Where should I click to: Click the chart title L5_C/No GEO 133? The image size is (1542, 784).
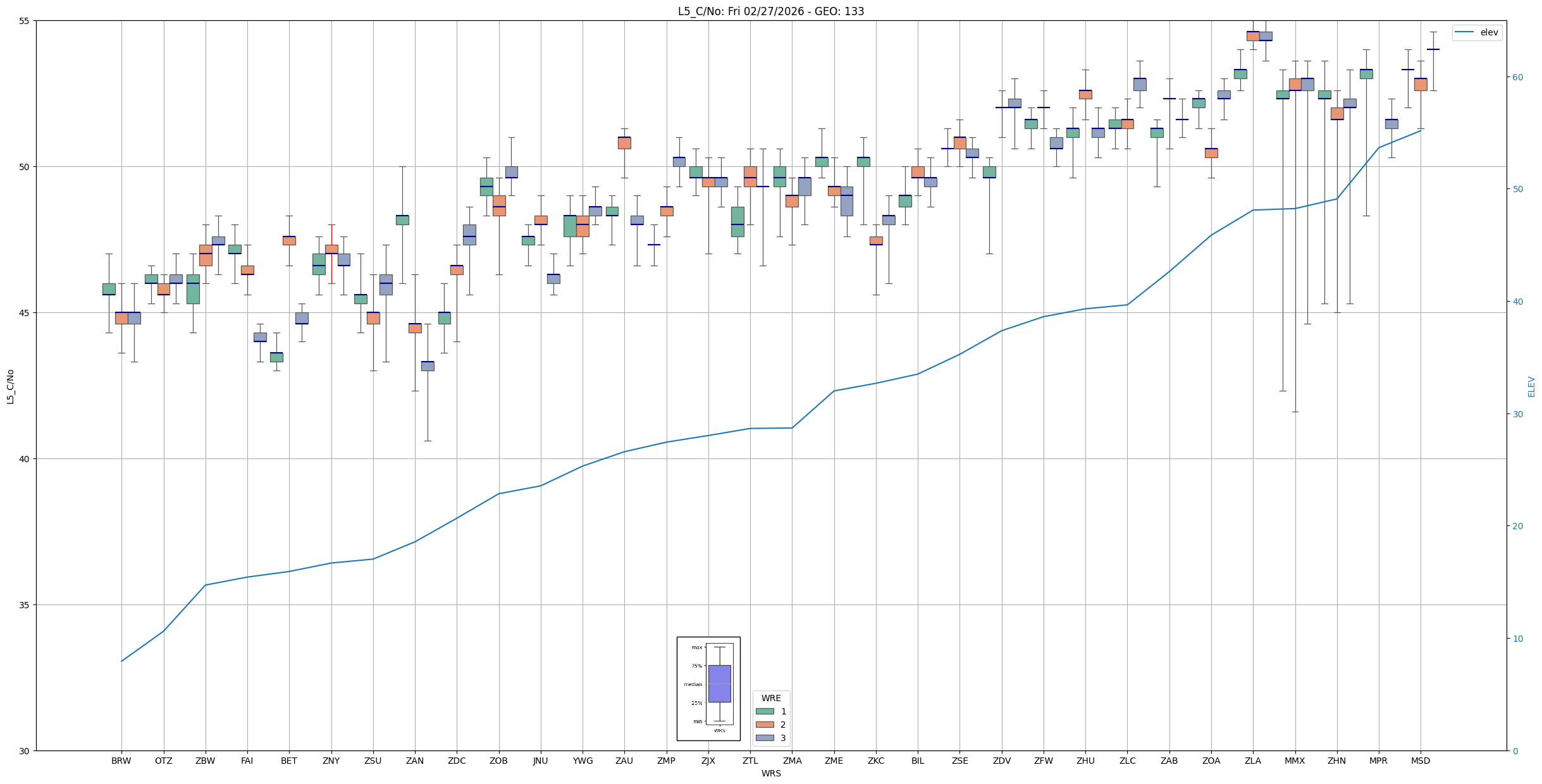(x=770, y=11)
